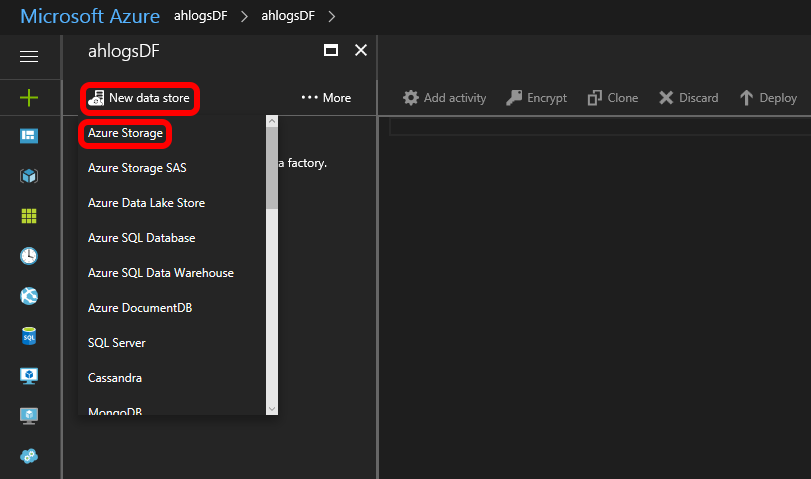Open the App Services globe icon
811x479 pixels.
[x=29, y=296]
